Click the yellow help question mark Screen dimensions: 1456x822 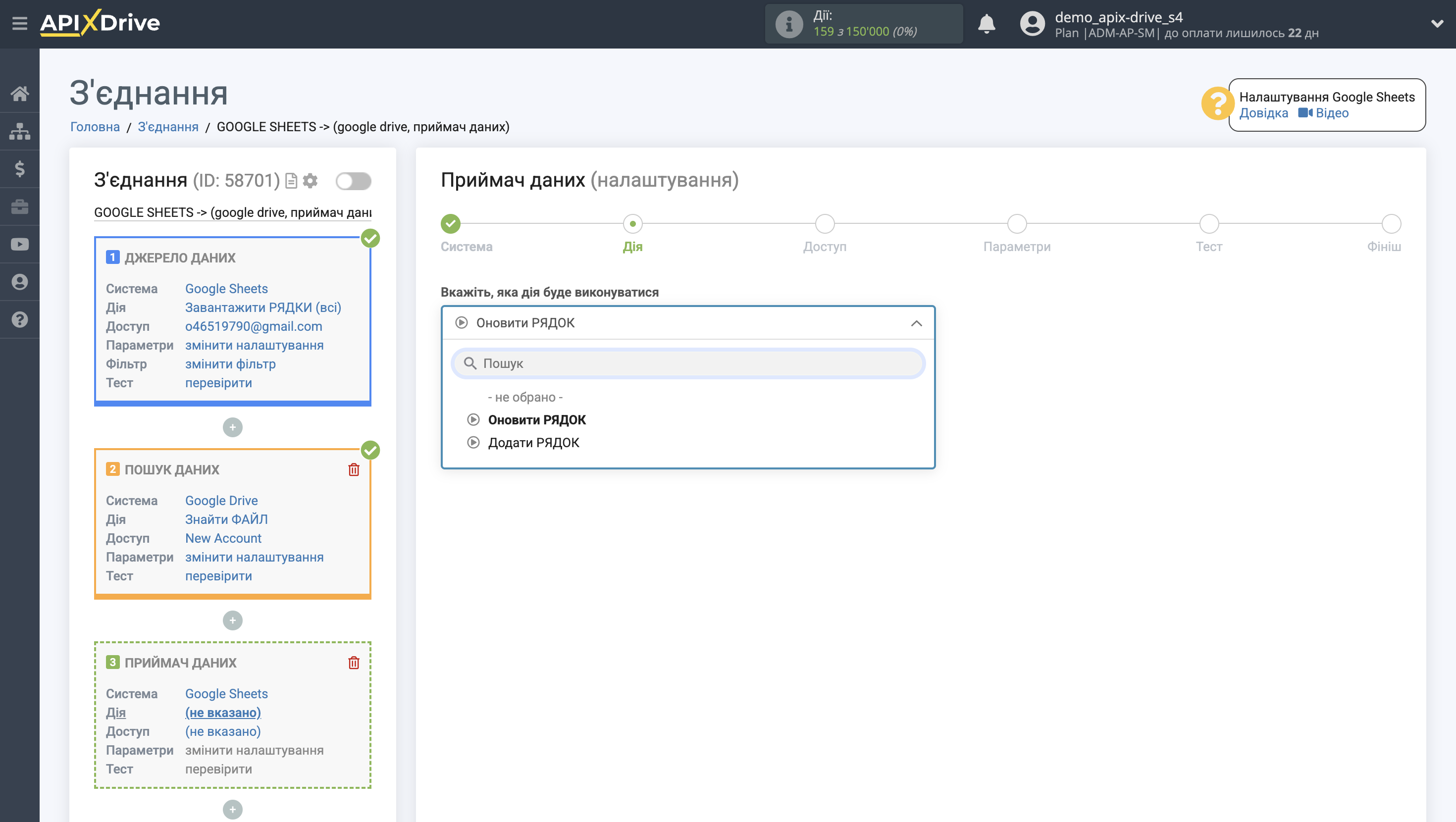(x=1217, y=103)
